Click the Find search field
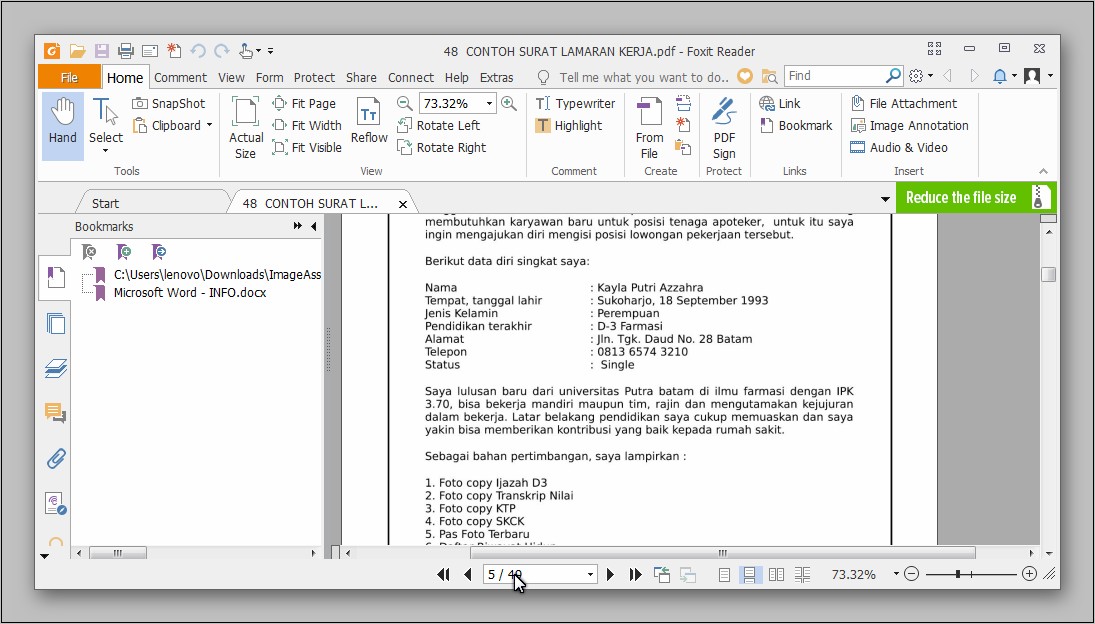The height and width of the screenshot is (624, 1095). 835,75
